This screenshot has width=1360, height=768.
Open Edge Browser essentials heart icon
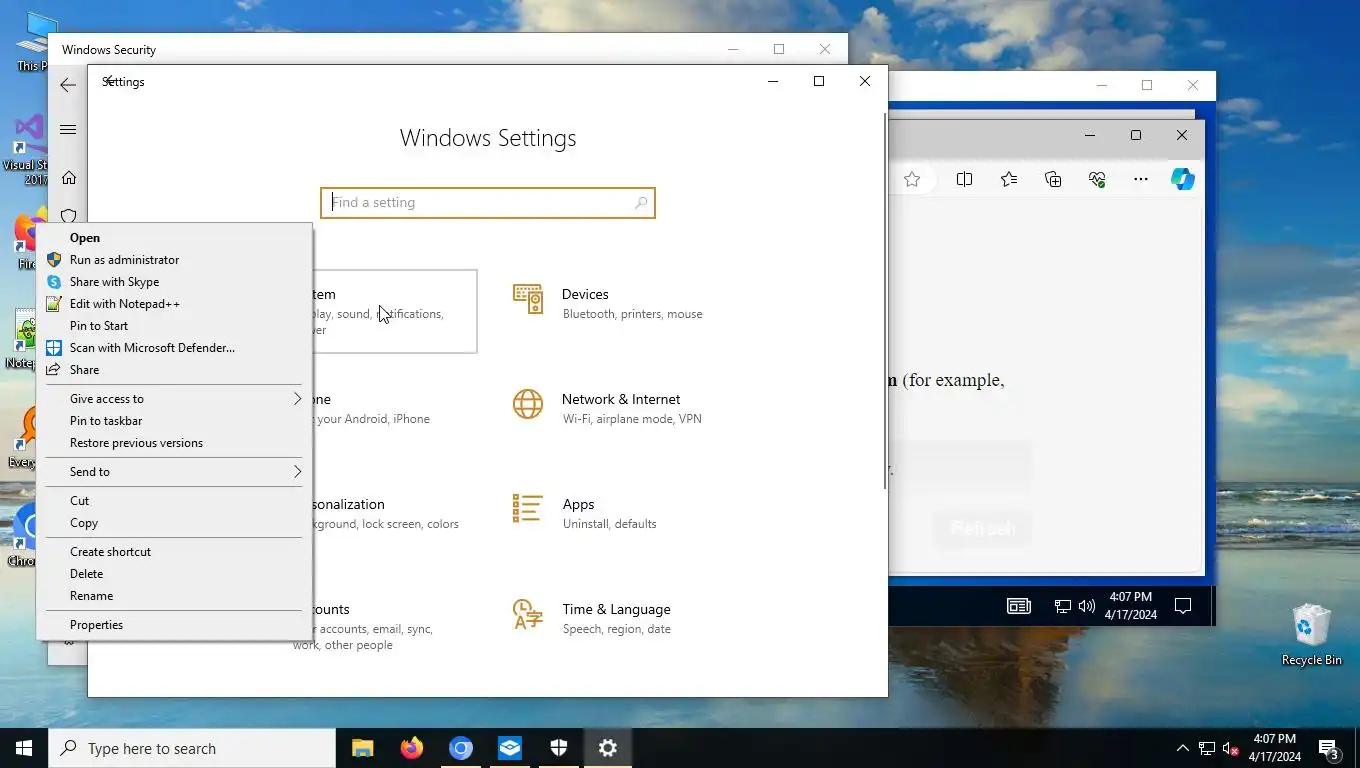[x=1097, y=179]
